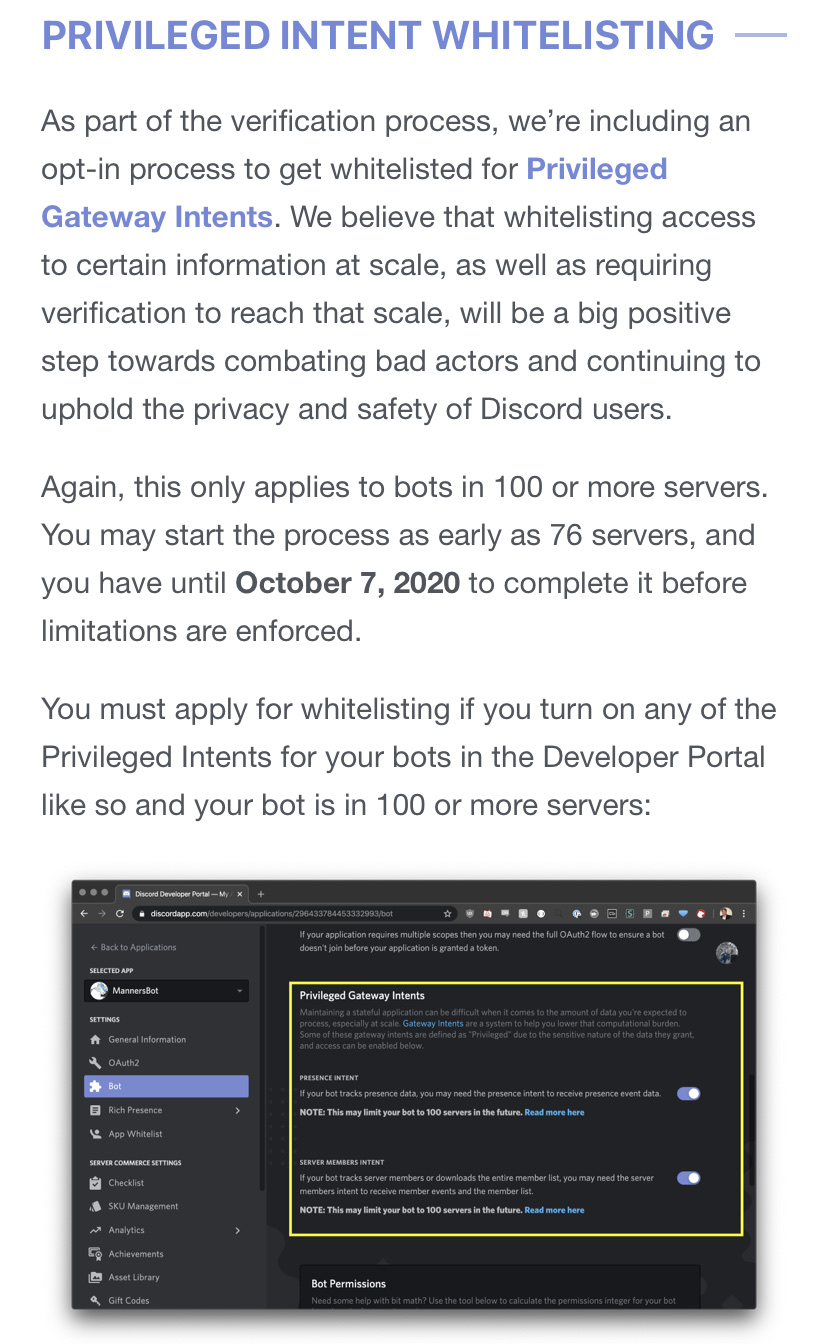Open the Checklist under Server Commerce Settings

124,1182
